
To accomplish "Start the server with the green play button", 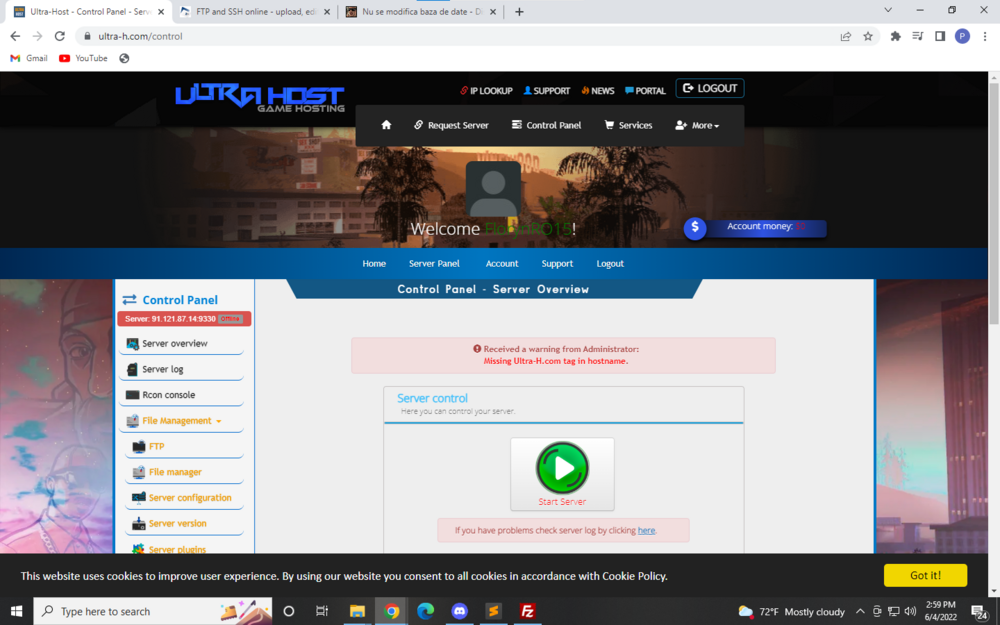I will pyautogui.click(x=562, y=474).
